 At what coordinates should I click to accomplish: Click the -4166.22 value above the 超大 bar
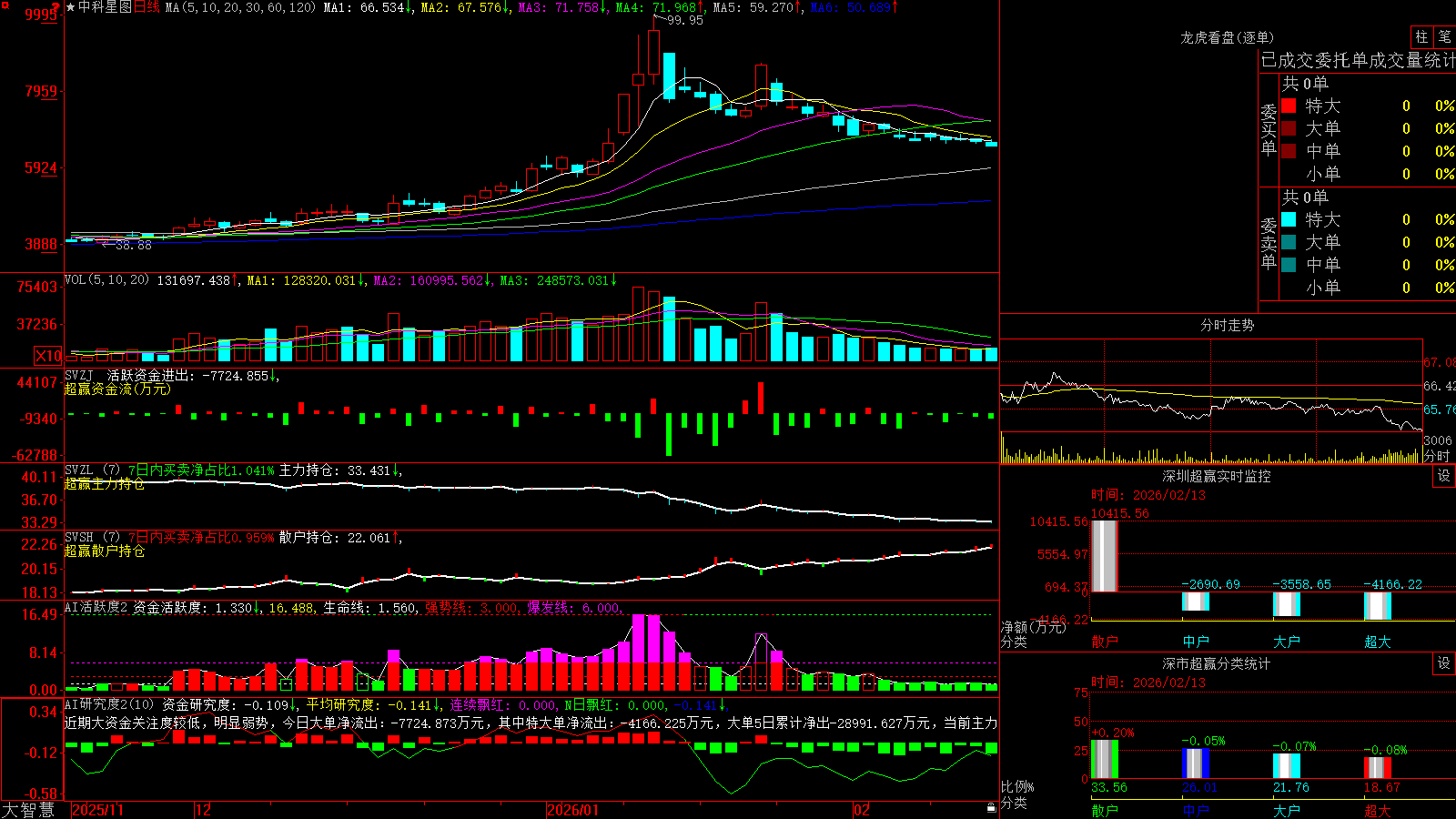click(x=1392, y=584)
